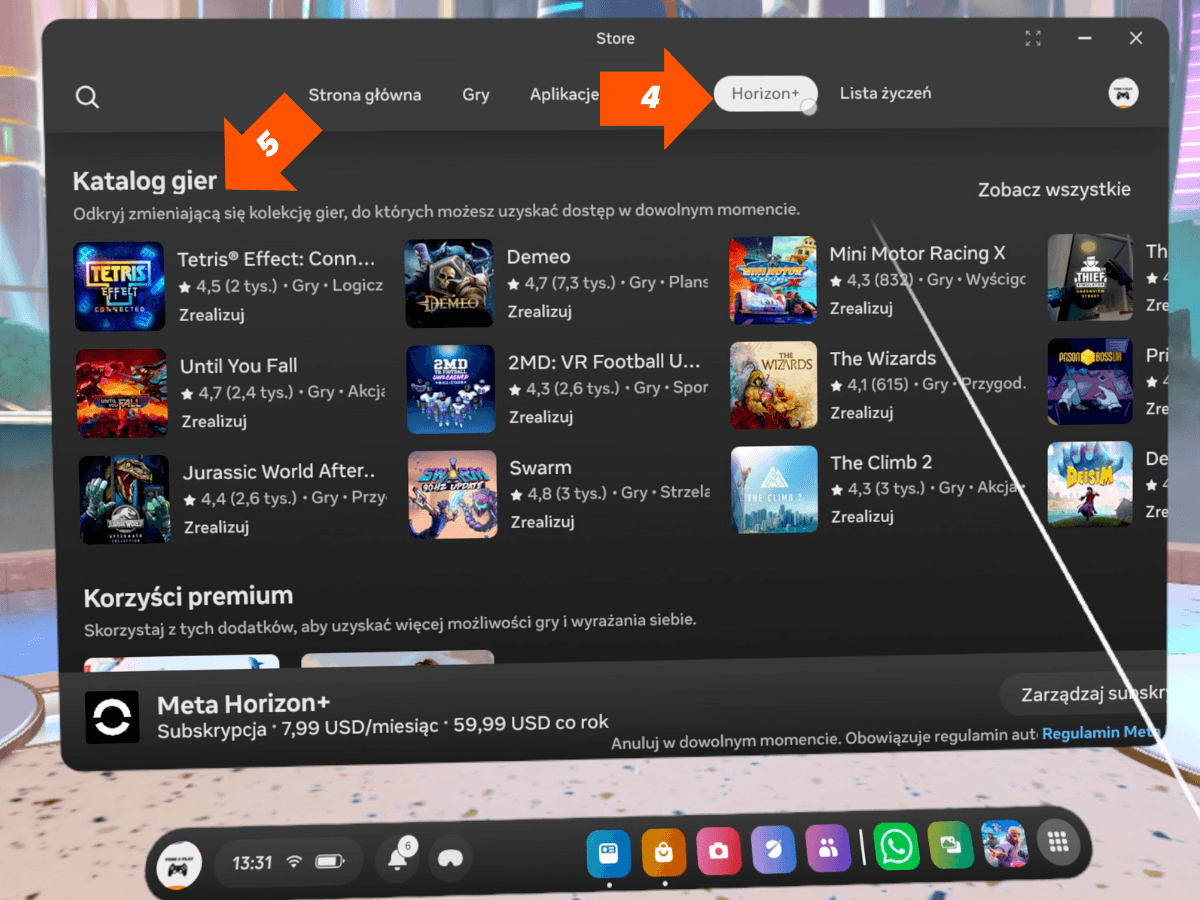Open the app library grid icon

[x=1058, y=844]
